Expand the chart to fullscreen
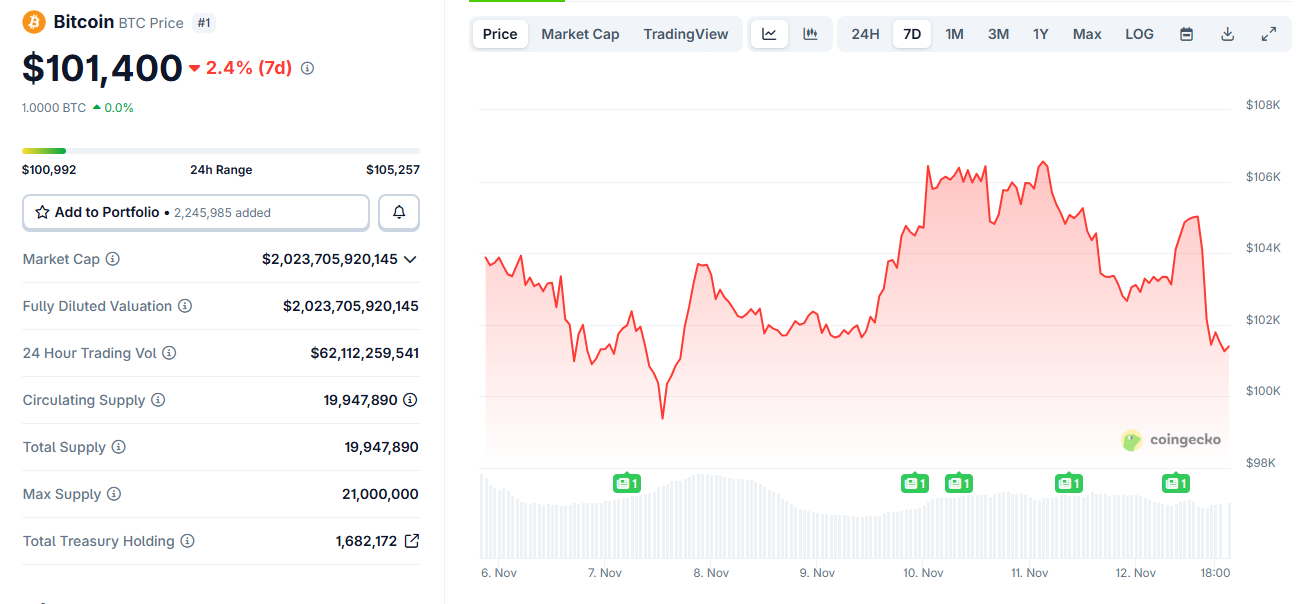Screen dimensions: 1315x604 (x=1269, y=33)
